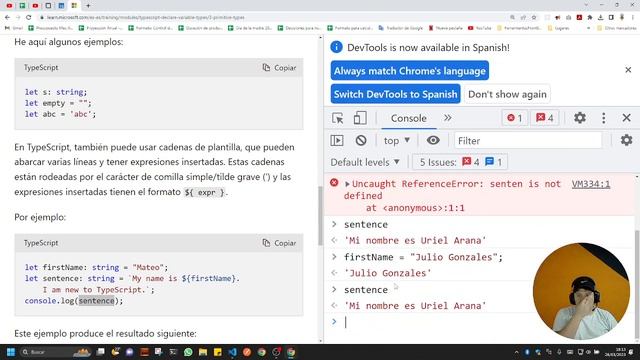640x360 pixels.
Task: Click the page vertical scrollbar thumb
Action: 320,216
